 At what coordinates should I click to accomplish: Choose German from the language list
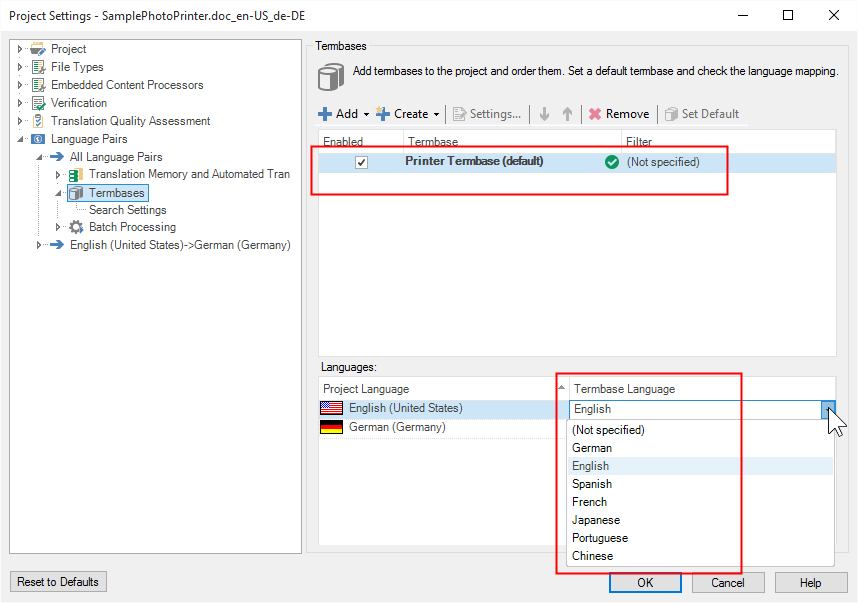tap(592, 448)
